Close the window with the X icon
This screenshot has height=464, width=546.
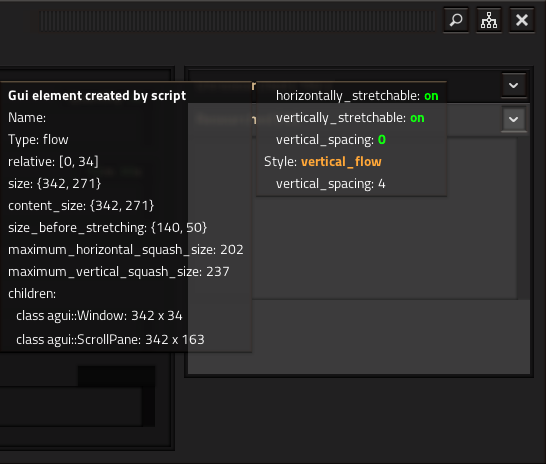(x=522, y=20)
